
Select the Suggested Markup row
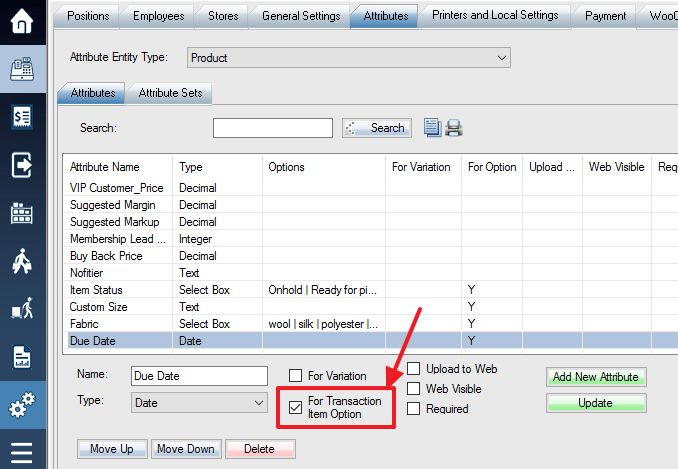tap(370, 222)
